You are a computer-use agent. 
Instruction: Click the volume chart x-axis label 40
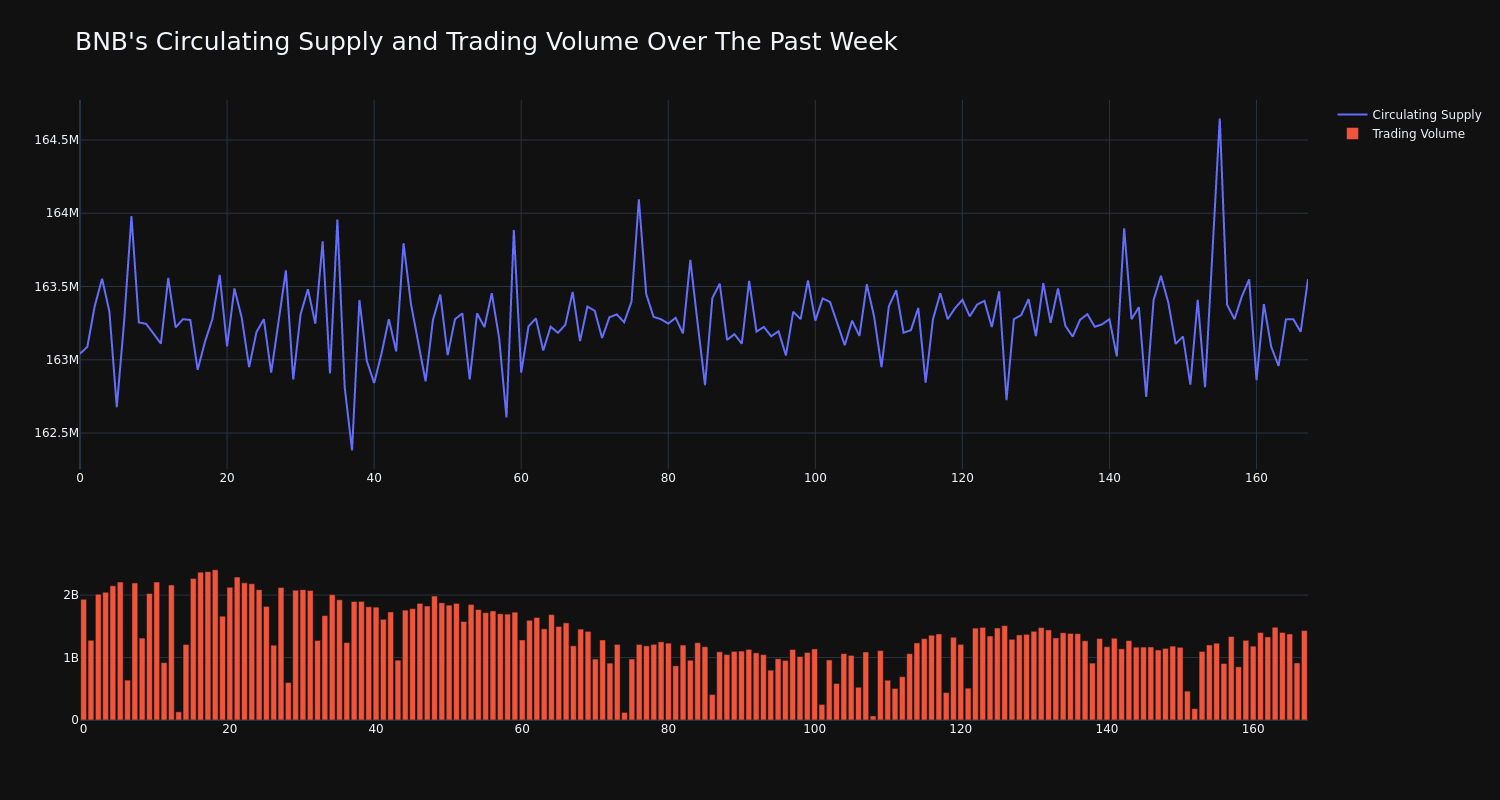point(376,729)
